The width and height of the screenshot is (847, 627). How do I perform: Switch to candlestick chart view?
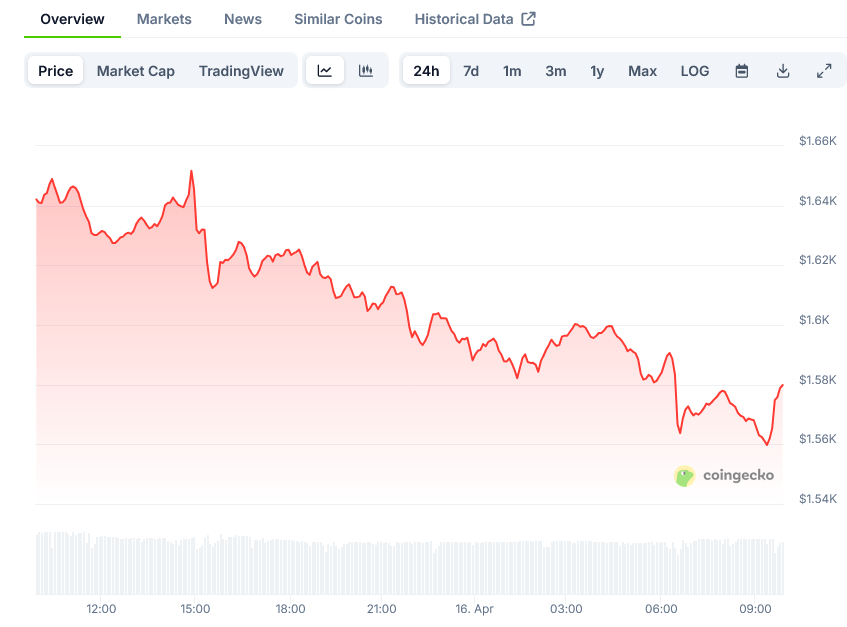tap(366, 71)
